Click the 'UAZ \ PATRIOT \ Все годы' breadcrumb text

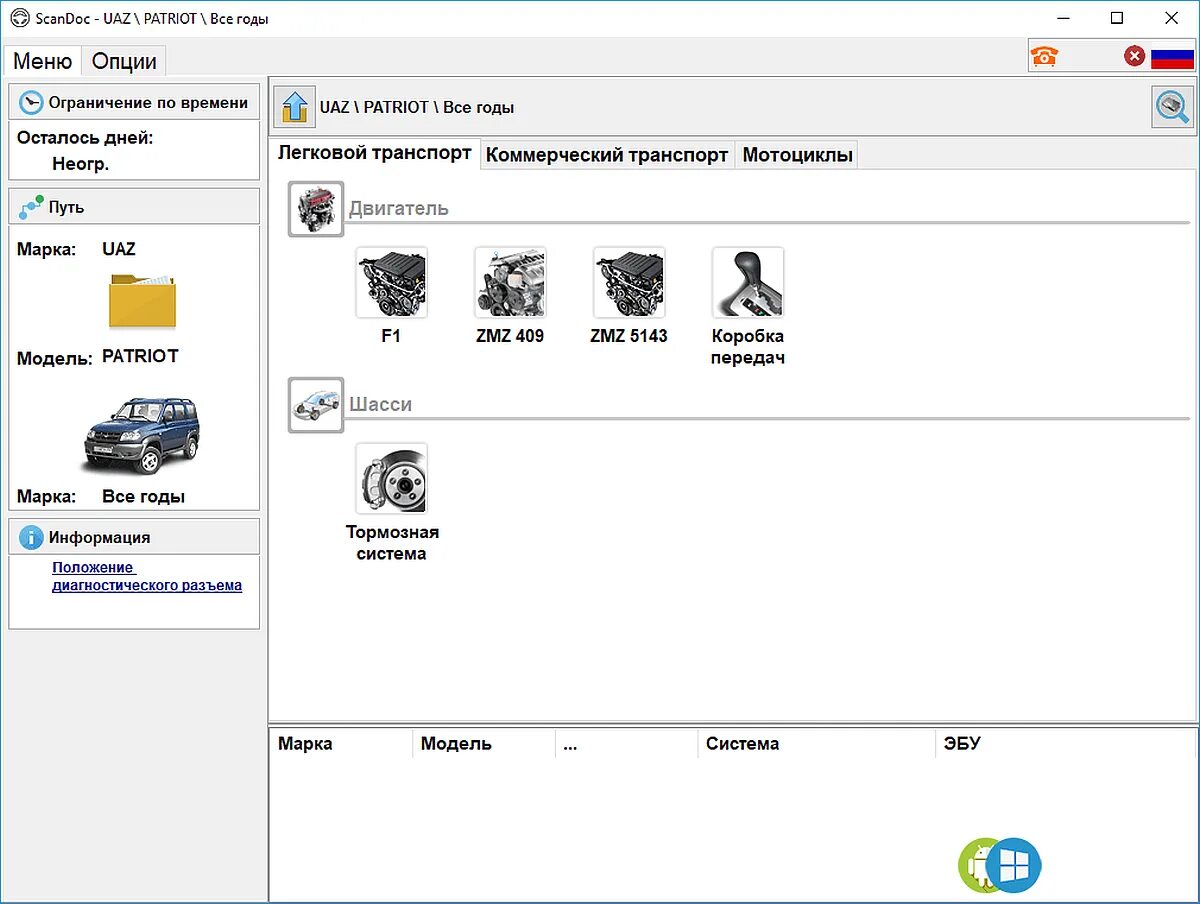417,107
